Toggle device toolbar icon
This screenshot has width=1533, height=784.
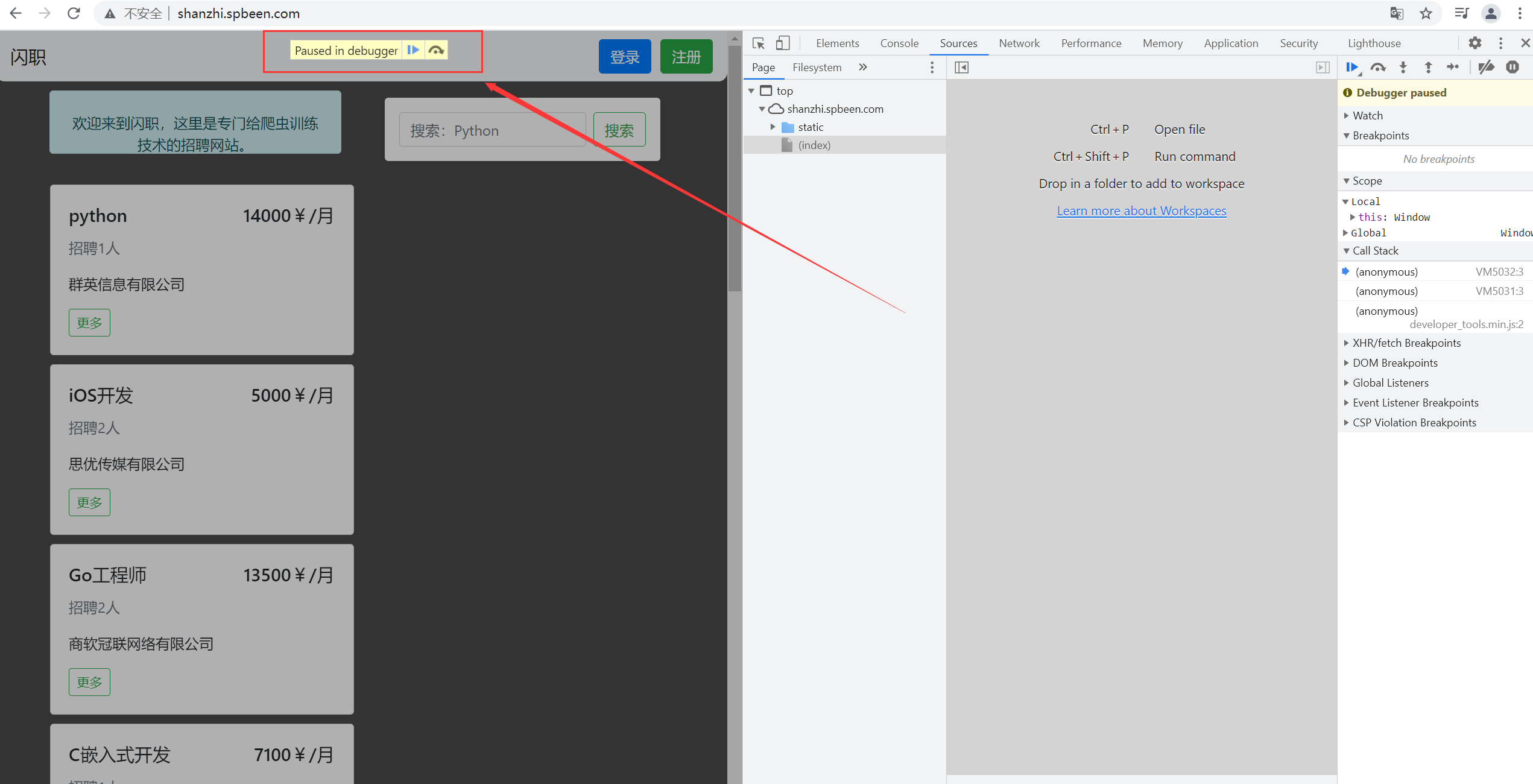pos(783,43)
